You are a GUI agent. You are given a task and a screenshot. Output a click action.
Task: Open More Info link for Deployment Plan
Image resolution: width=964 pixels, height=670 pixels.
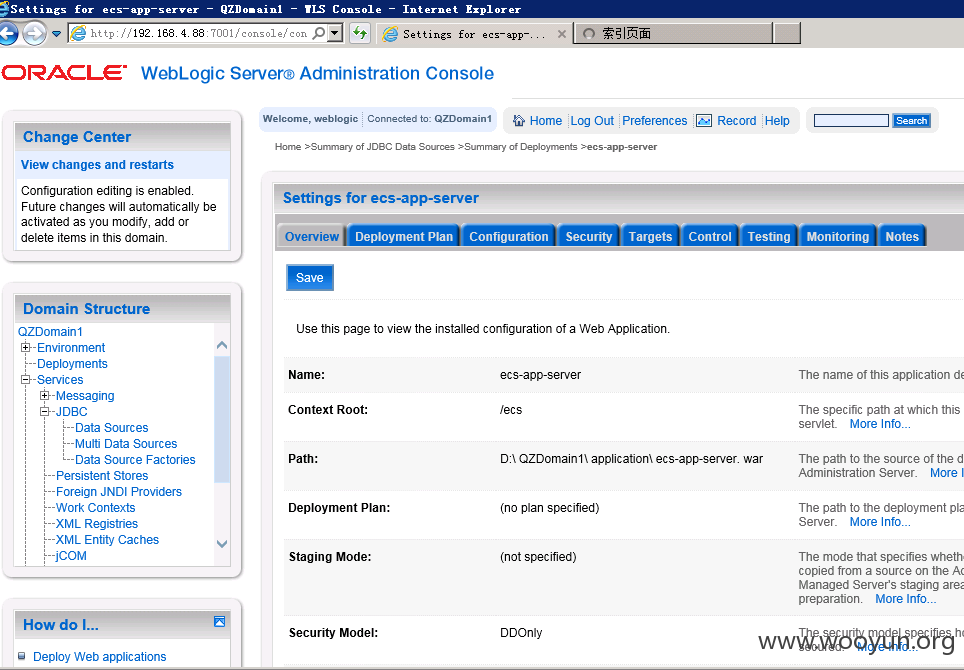click(880, 522)
